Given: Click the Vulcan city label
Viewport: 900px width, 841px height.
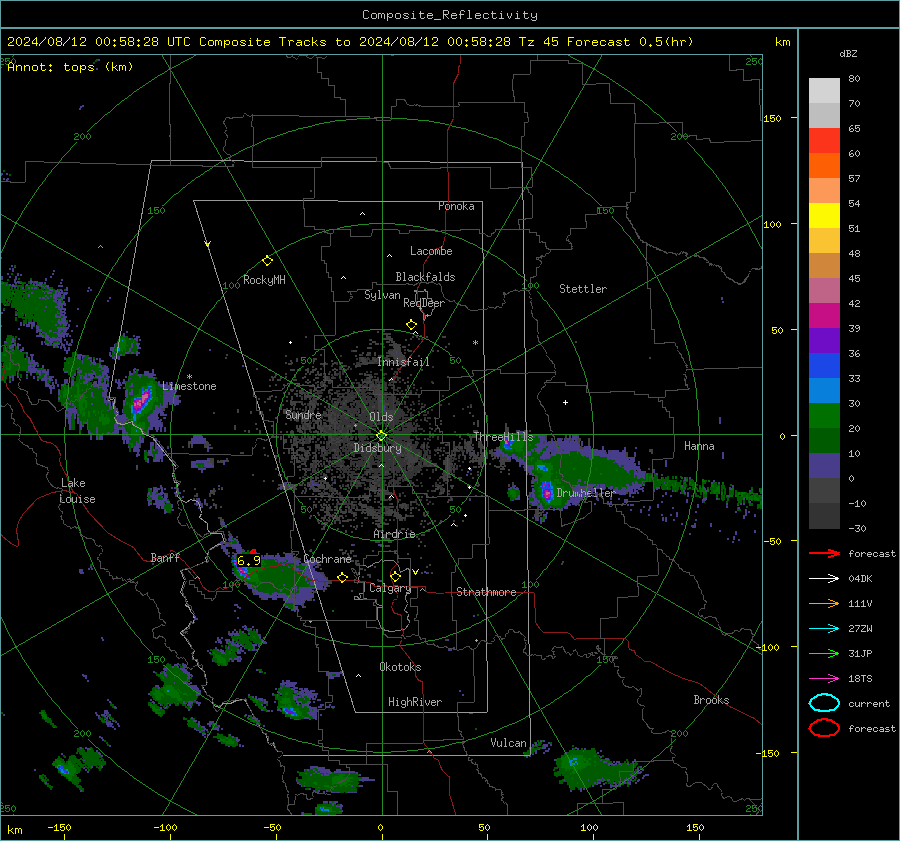Looking at the screenshot, I should pos(509,743).
